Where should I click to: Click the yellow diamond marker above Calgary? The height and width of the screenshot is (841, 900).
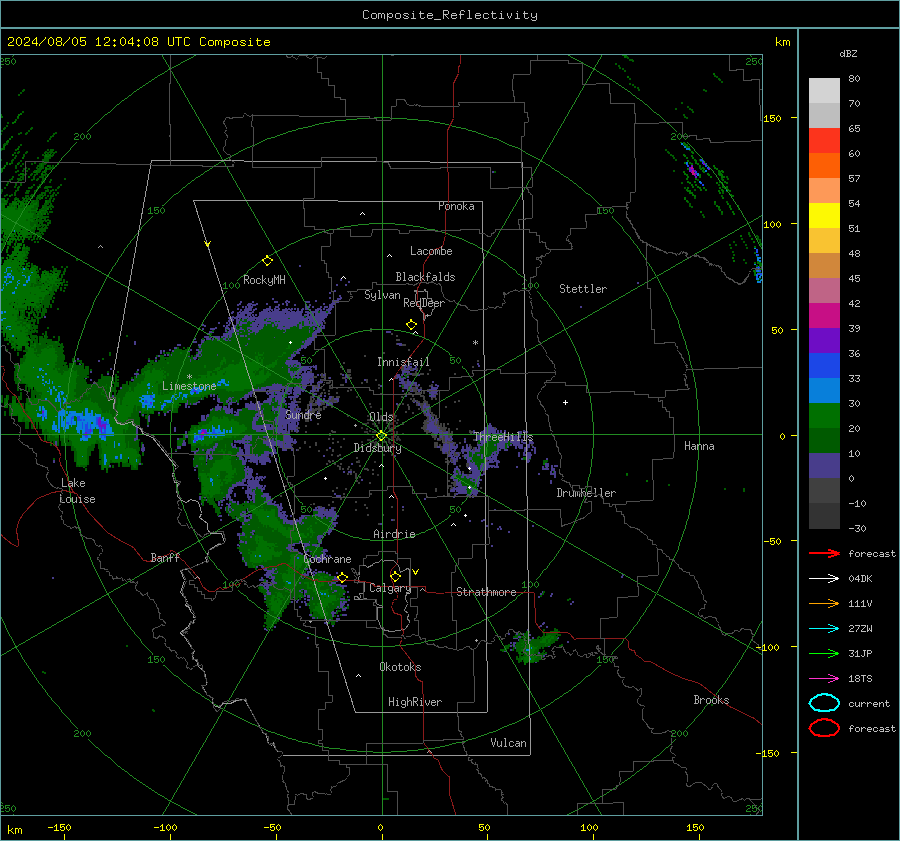395,576
